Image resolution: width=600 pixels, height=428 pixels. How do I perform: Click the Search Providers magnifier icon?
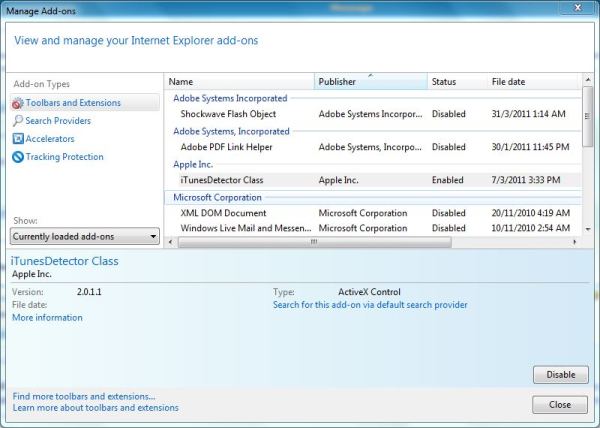click(x=18, y=121)
